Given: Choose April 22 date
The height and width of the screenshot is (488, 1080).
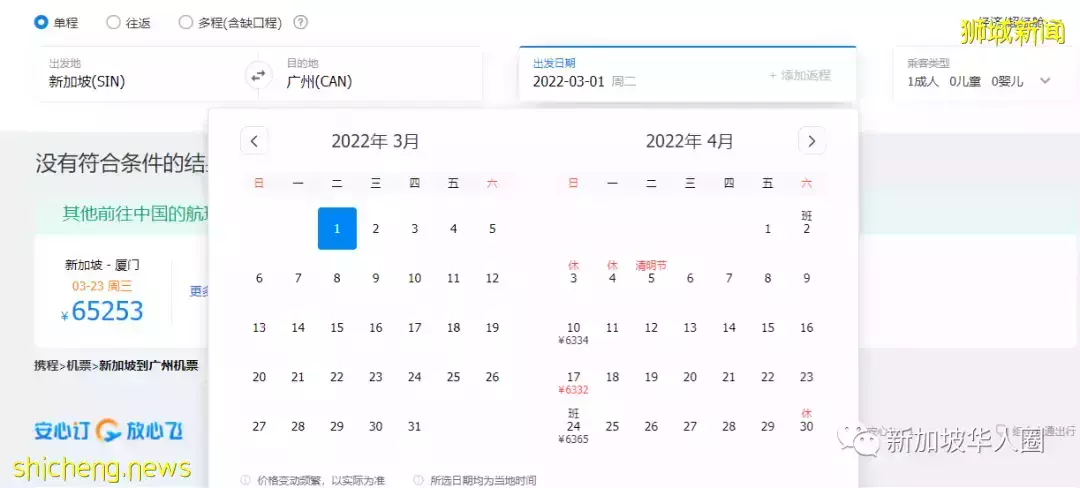Looking at the screenshot, I should (767, 377).
